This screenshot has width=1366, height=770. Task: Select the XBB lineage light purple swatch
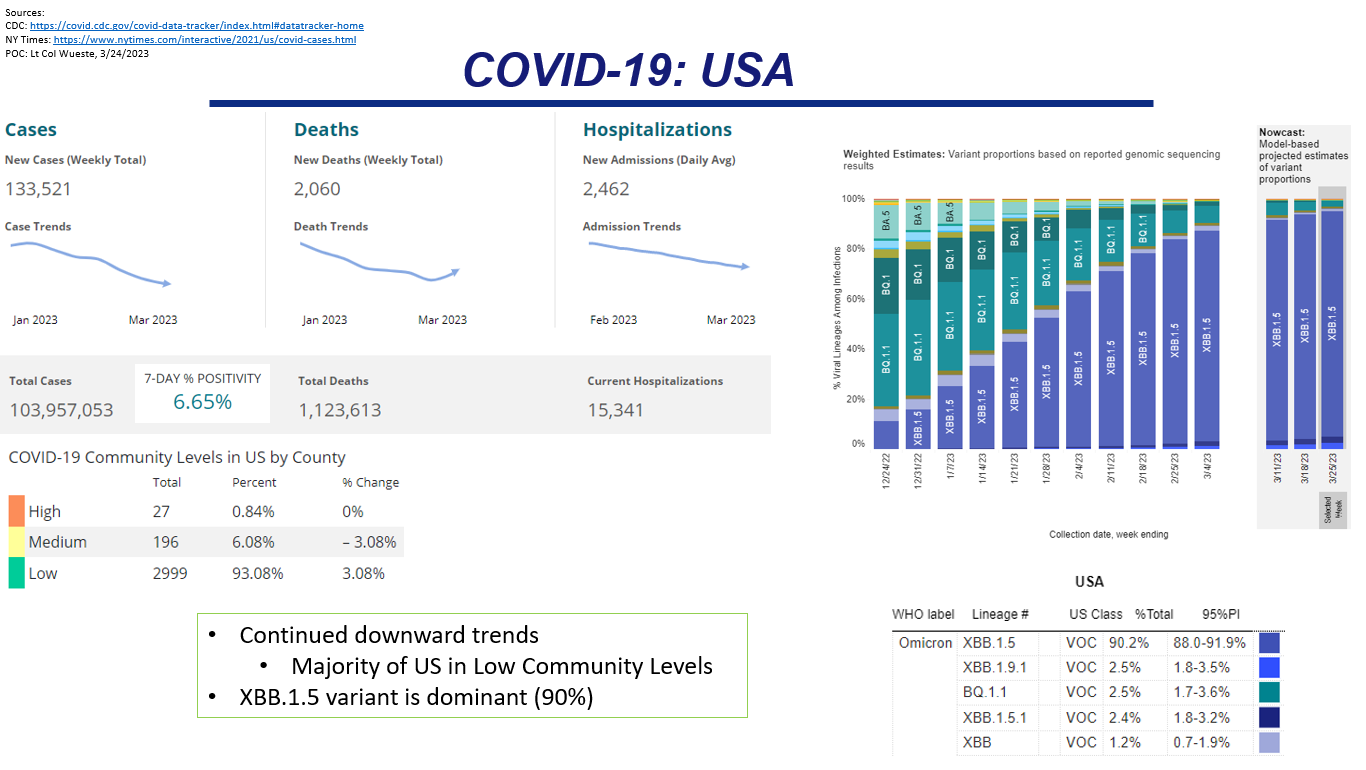[1269, 742]
